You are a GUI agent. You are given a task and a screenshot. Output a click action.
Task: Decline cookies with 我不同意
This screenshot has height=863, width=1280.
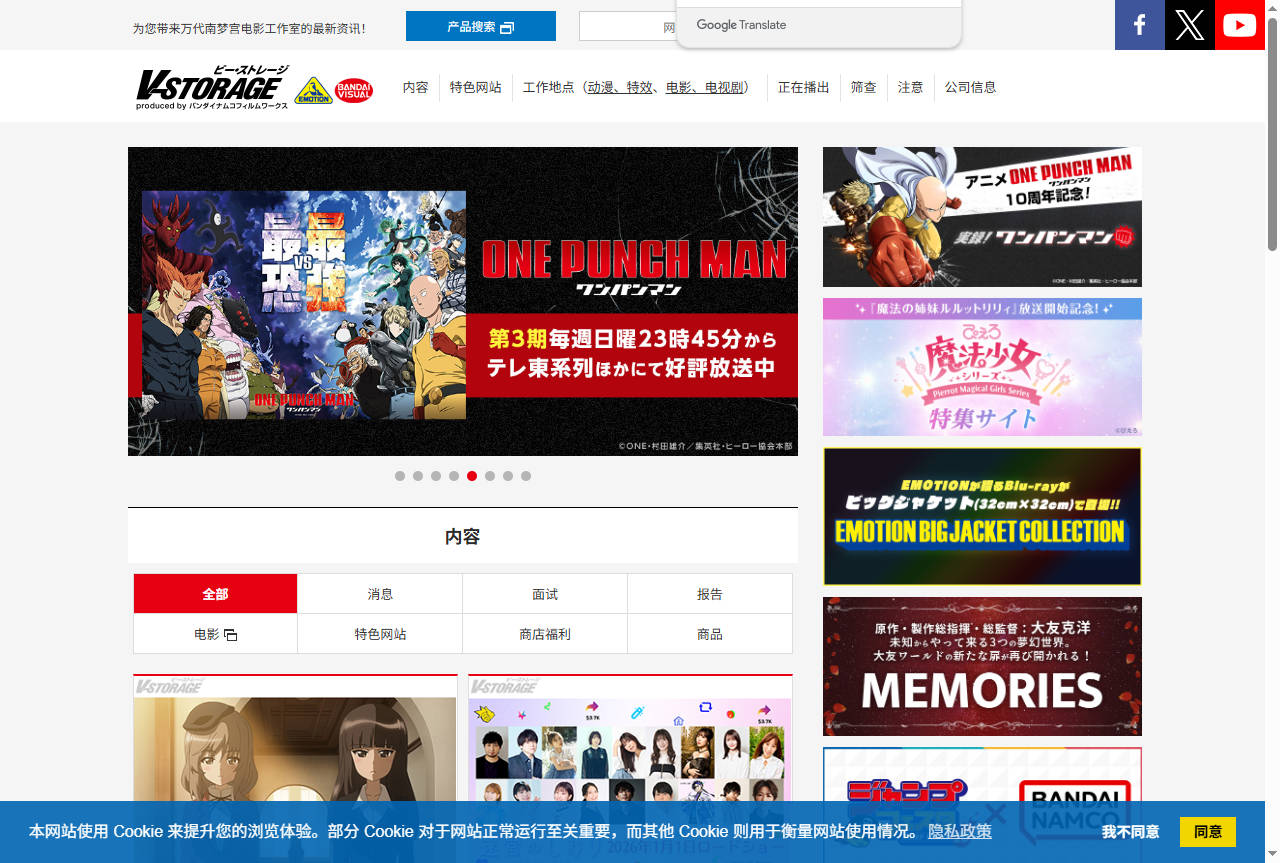[x=1130, y=832]
